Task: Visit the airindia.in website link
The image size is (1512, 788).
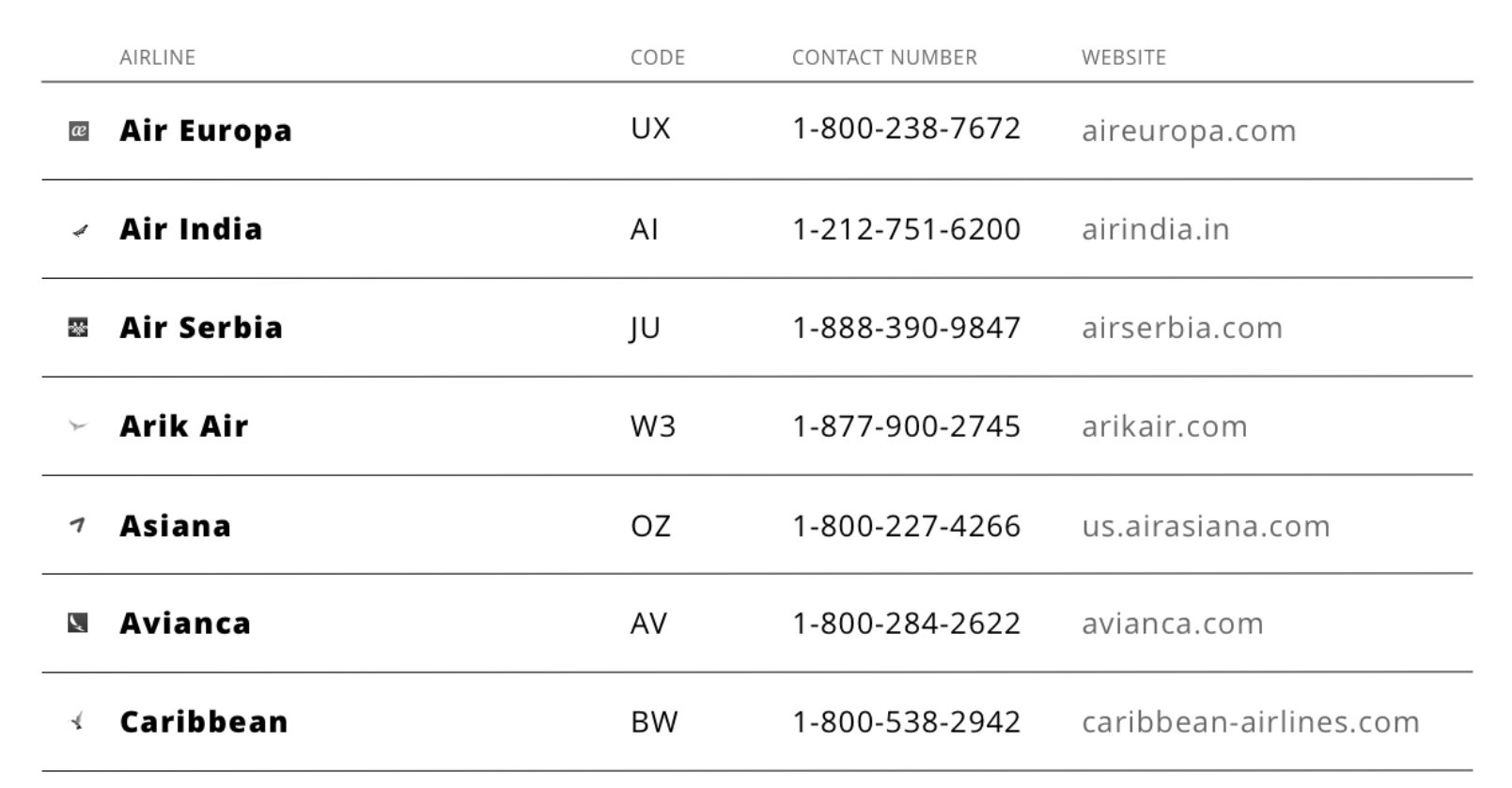Action: (1155, 229)
